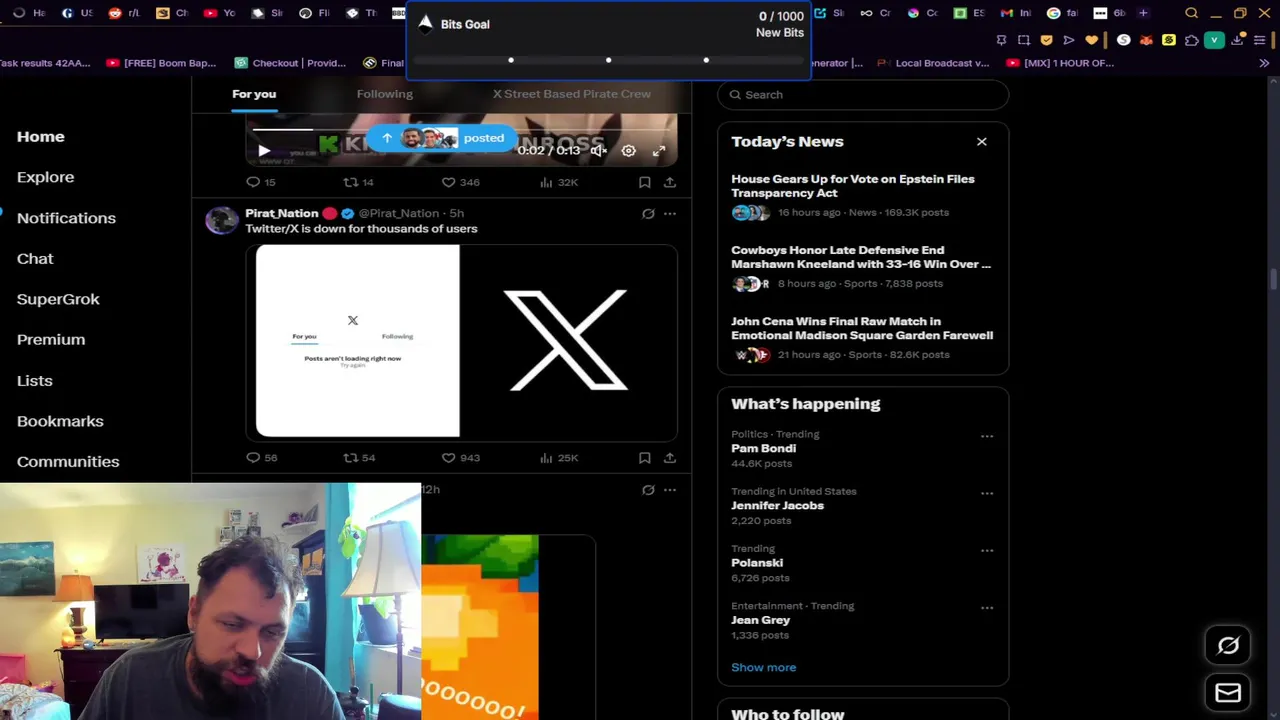Expand the bookmarks bar overflow chevron
This screenshot has width=1280, height=720.
point(1264,63)
